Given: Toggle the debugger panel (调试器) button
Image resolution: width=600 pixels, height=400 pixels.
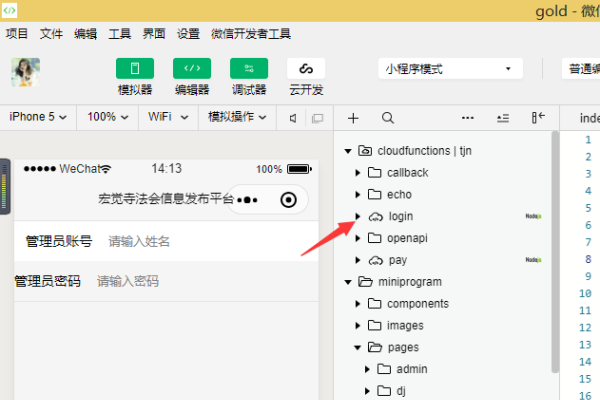Looking at the screenshot, I should click(x=249, y=69).
